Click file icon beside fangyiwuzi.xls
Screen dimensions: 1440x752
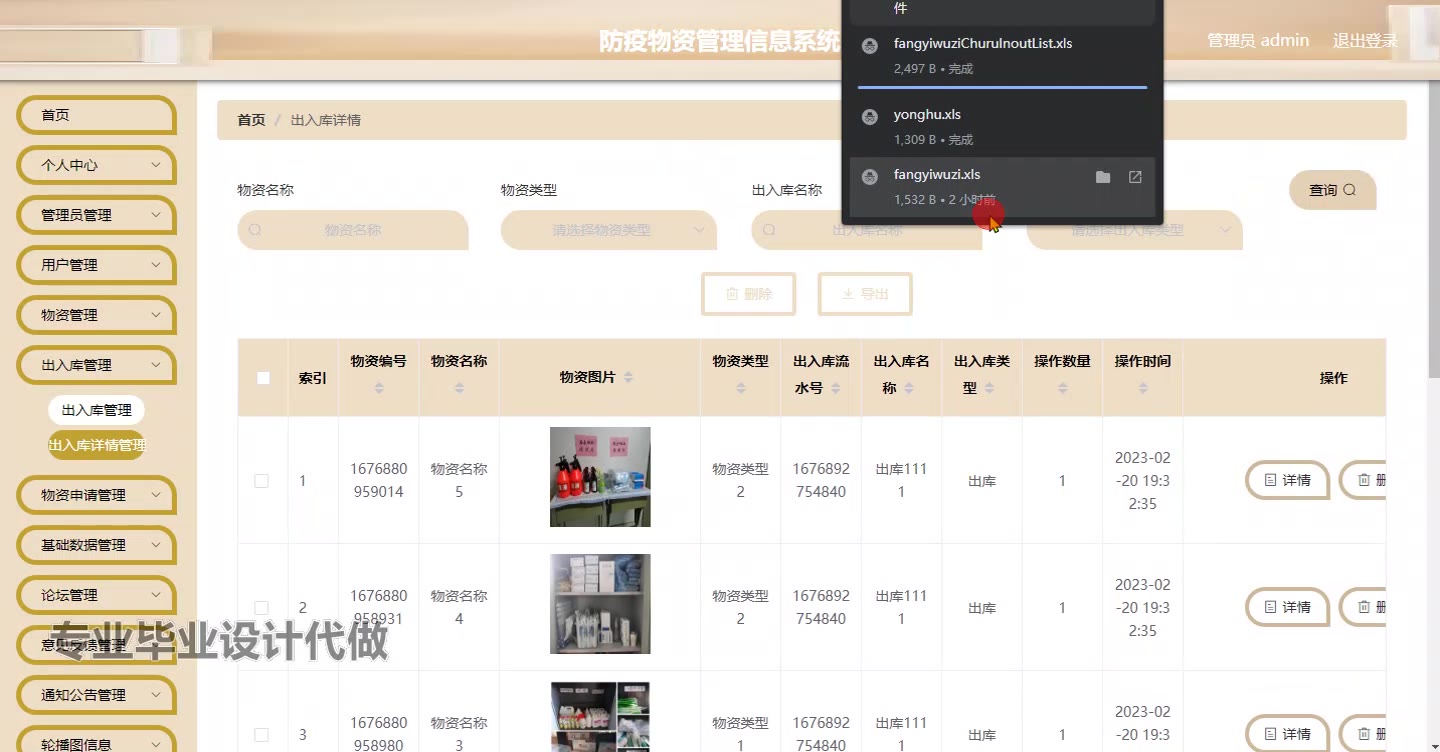click(x=870, y=176)
